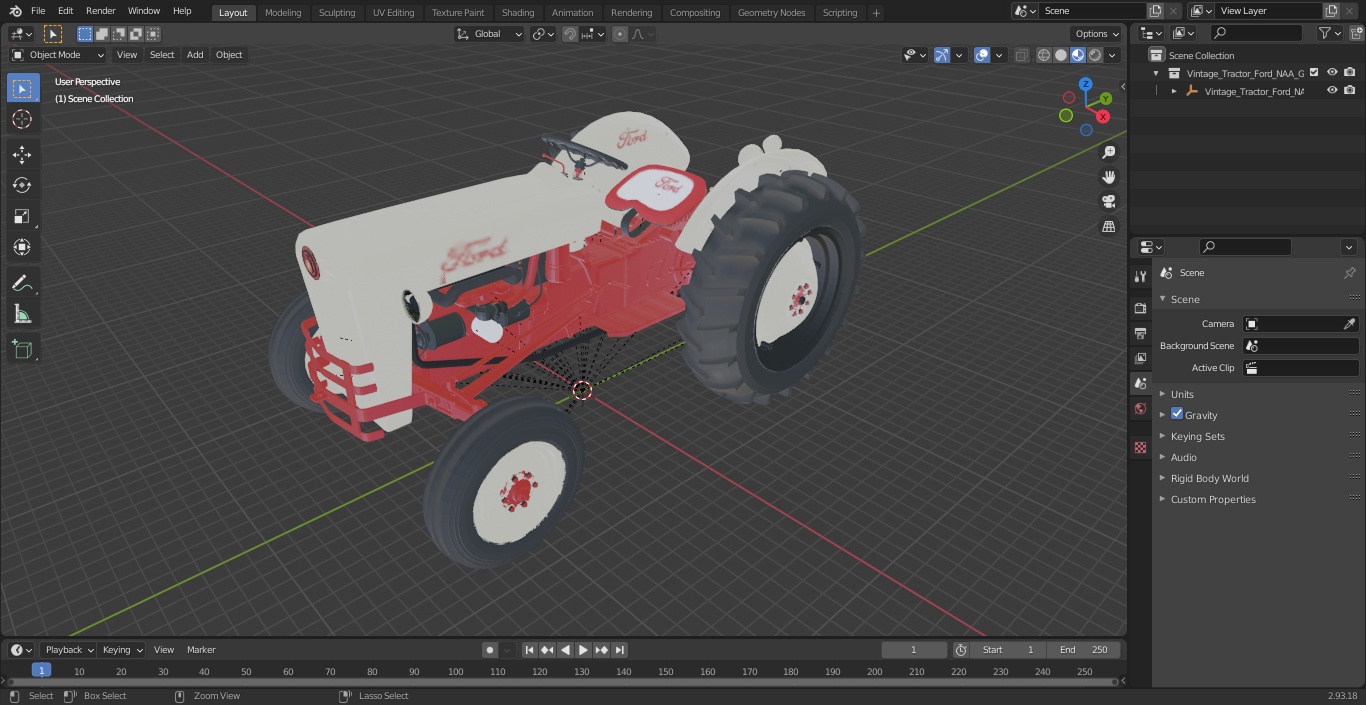
Task: Toggle snapping magnet icon
Action: (x=570, y=34)
